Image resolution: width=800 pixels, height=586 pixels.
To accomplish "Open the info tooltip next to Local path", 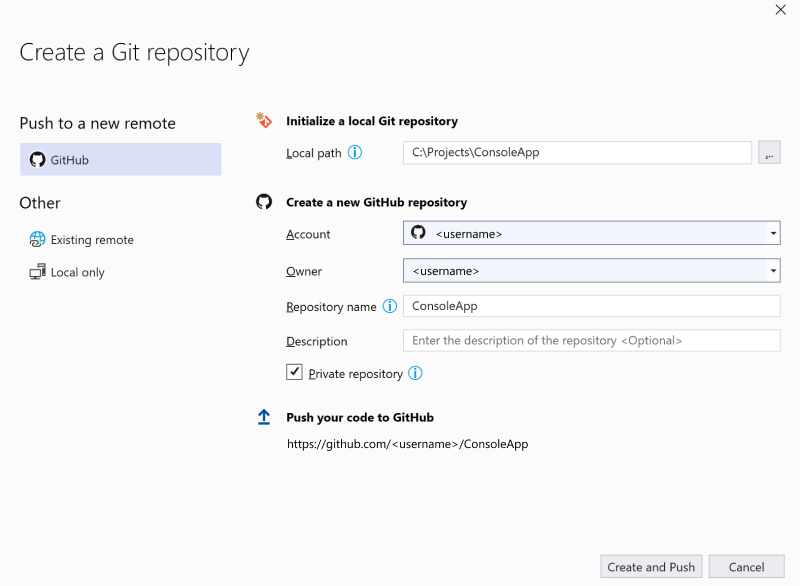I will pyautogui.click(x=355, y=152).
